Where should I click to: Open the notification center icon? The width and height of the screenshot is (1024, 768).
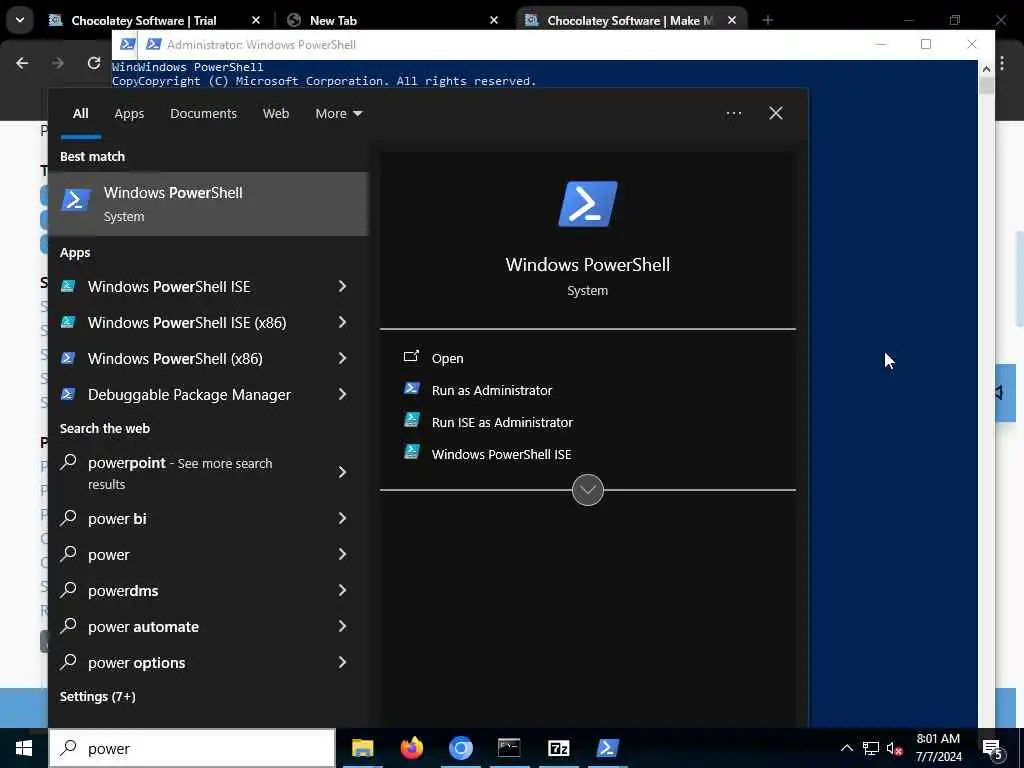point(993,749)
